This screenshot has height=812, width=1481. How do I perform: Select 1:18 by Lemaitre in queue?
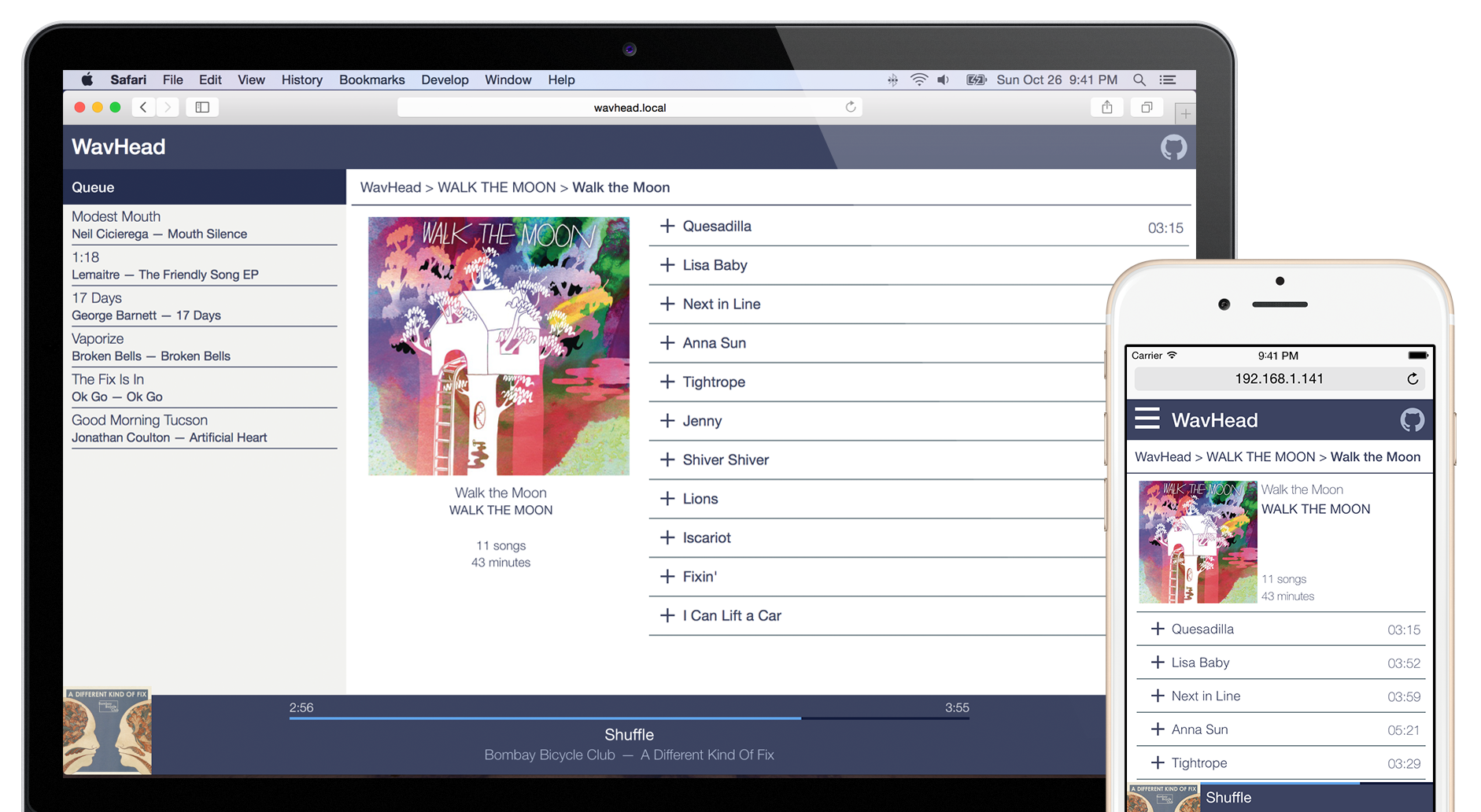tap(205, 266)
